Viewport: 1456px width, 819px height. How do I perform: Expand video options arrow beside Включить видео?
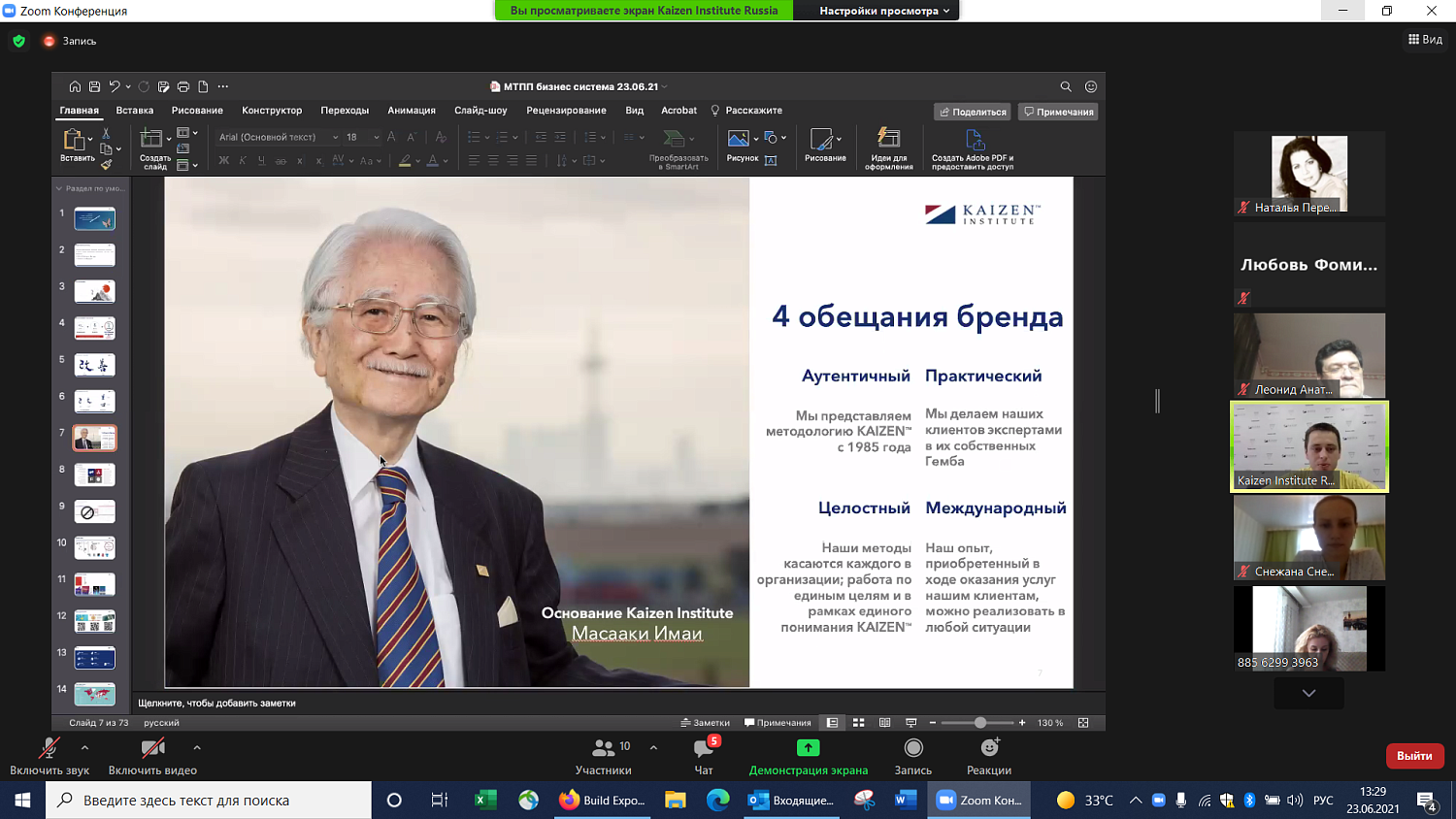(197, 747)
